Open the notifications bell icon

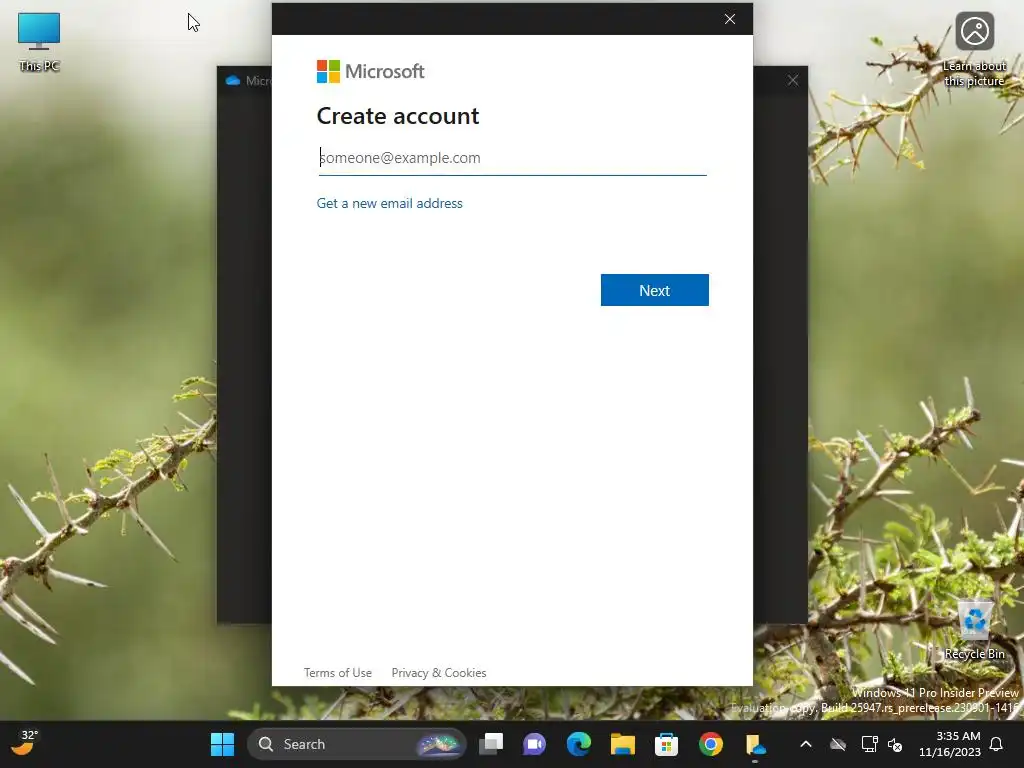pyautogui.click(x=997, y=744)
